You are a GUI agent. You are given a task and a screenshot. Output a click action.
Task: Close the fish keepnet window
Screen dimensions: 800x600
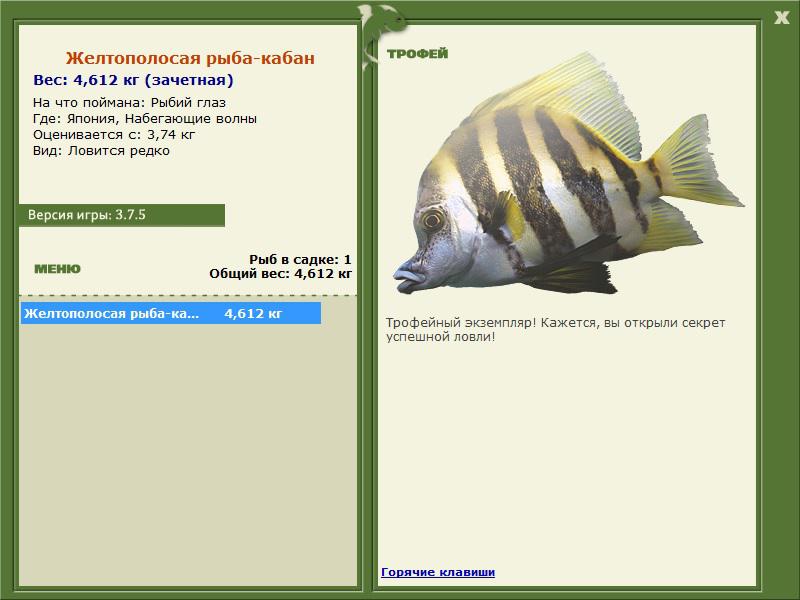click(x=781, y=18)
